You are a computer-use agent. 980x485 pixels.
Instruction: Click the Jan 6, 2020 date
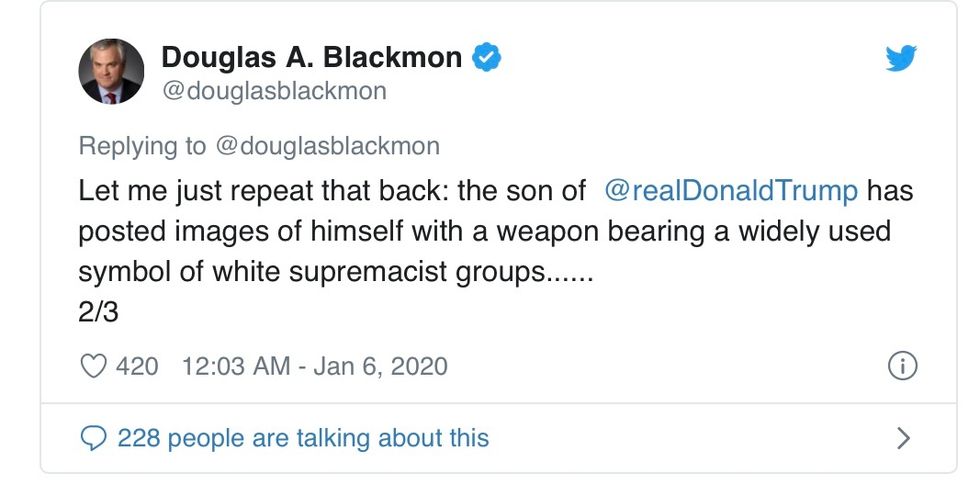pos(379,366)
